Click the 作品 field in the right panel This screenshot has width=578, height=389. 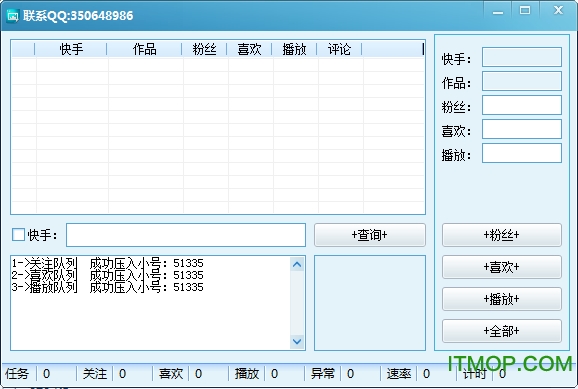click(x=522, y=81)
